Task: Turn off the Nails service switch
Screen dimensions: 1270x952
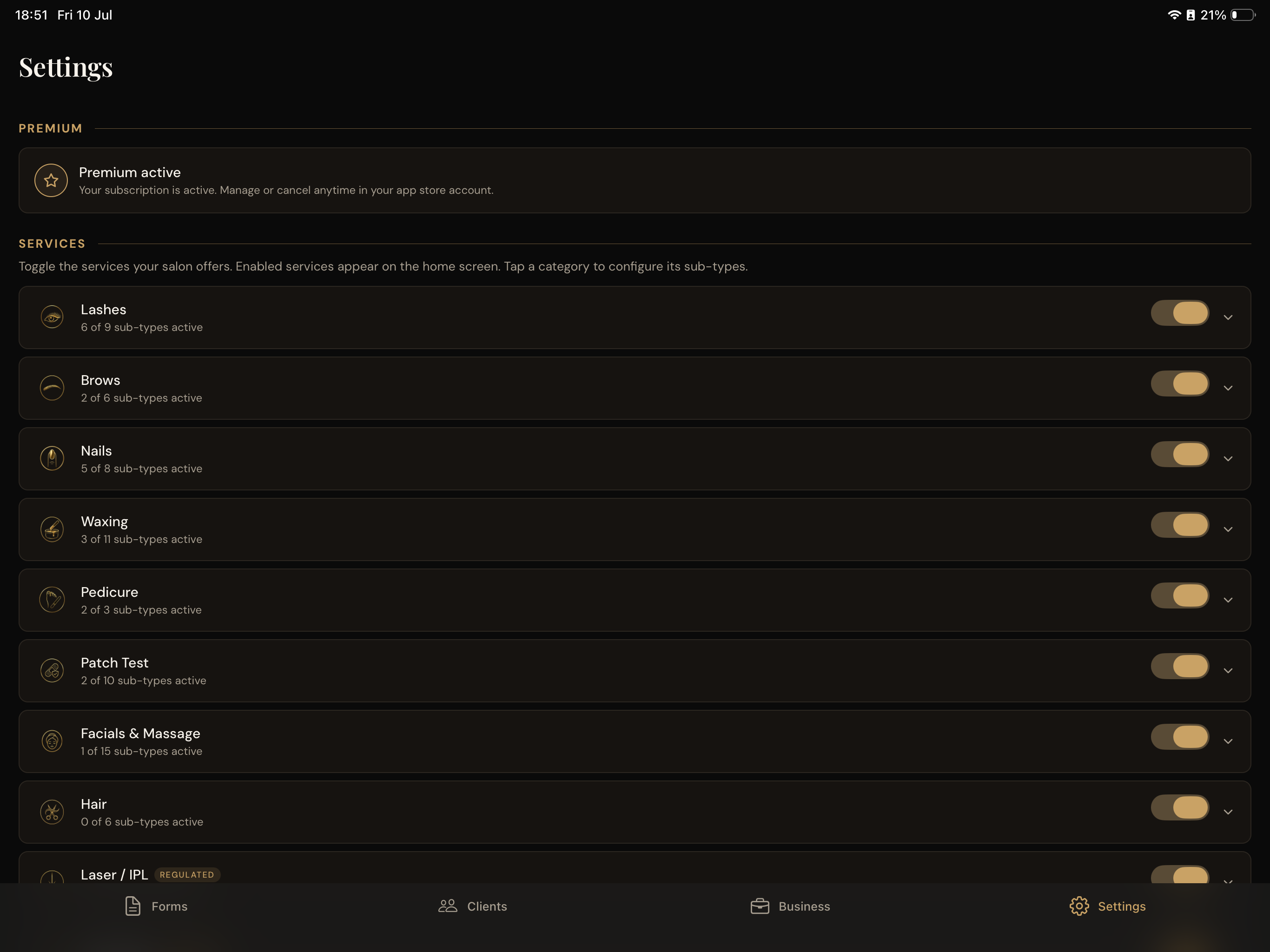Action: tap(1180, 454)
